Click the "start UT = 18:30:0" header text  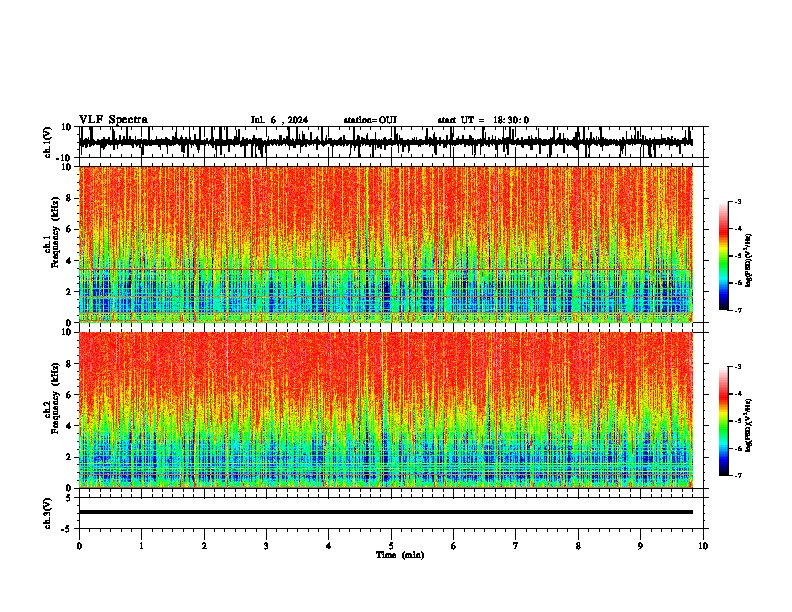[483, 120]
